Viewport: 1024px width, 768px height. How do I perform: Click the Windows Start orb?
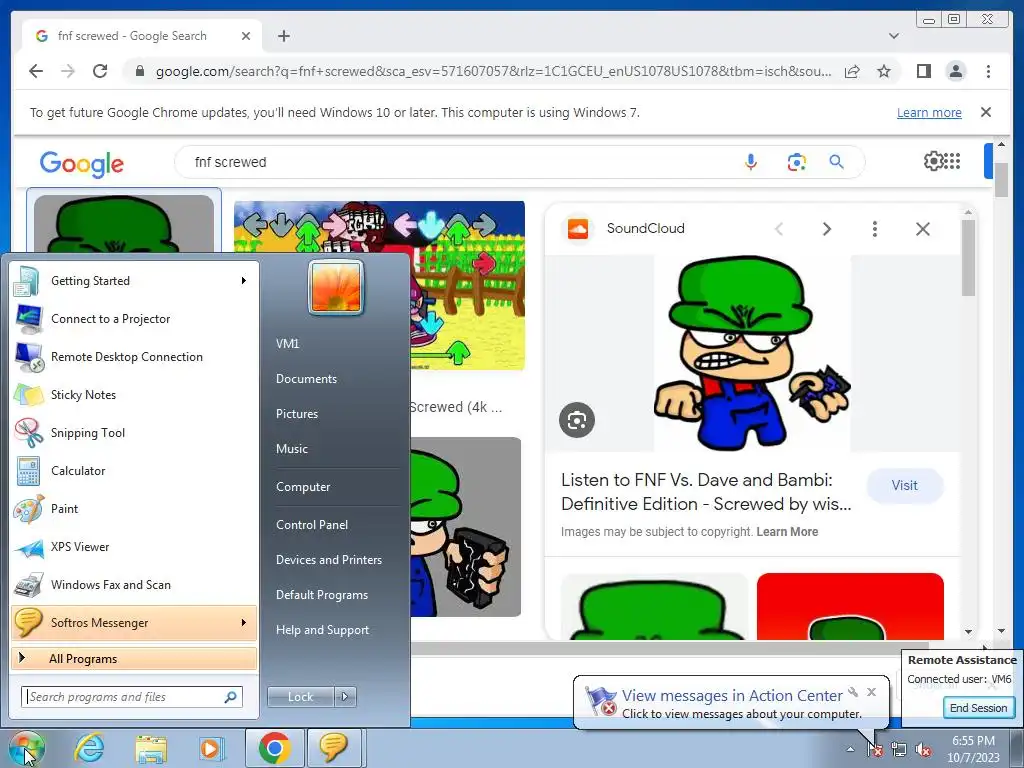click(x=26, y=748)
